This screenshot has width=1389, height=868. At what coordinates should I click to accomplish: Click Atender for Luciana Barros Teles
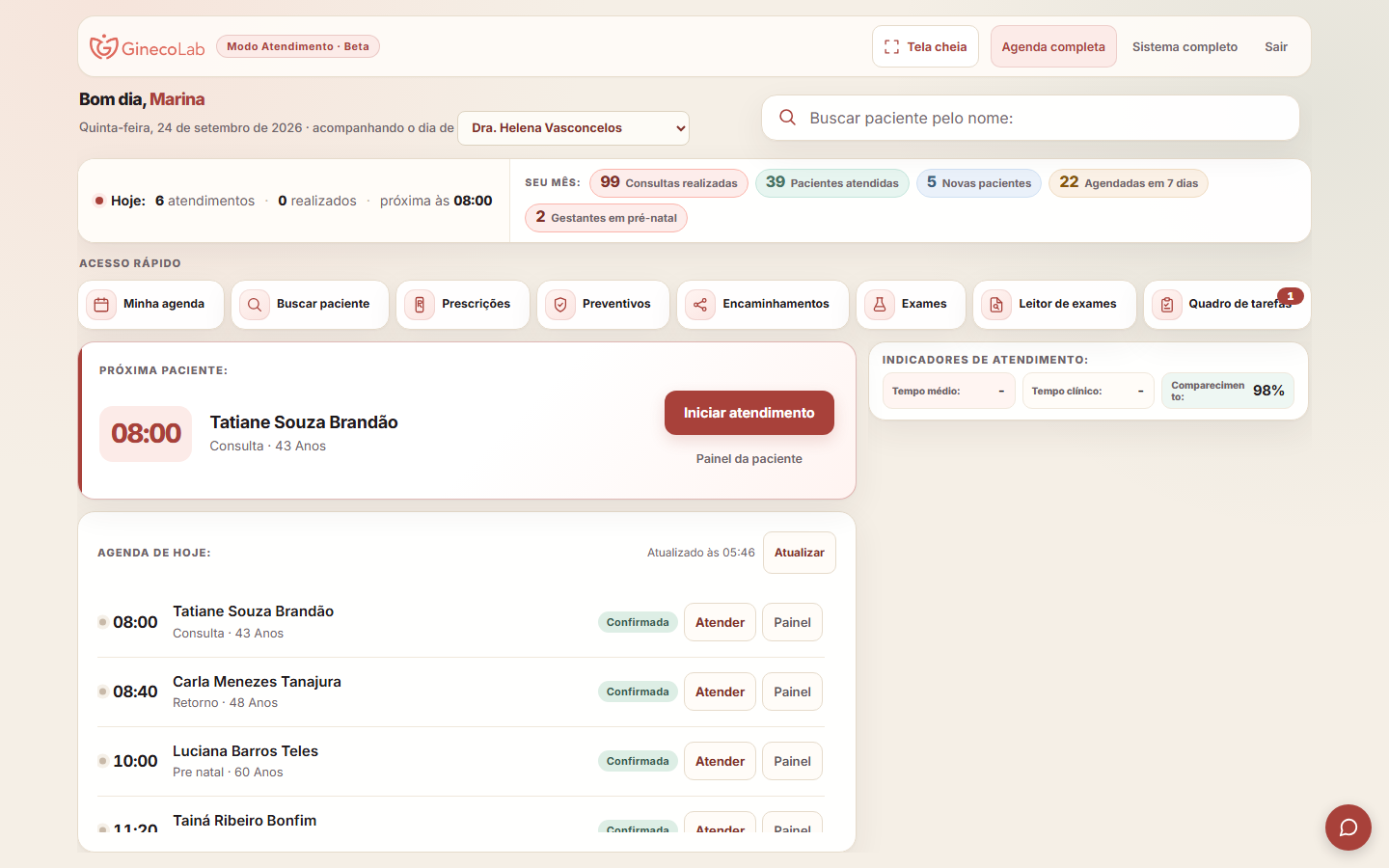point(720,761)
